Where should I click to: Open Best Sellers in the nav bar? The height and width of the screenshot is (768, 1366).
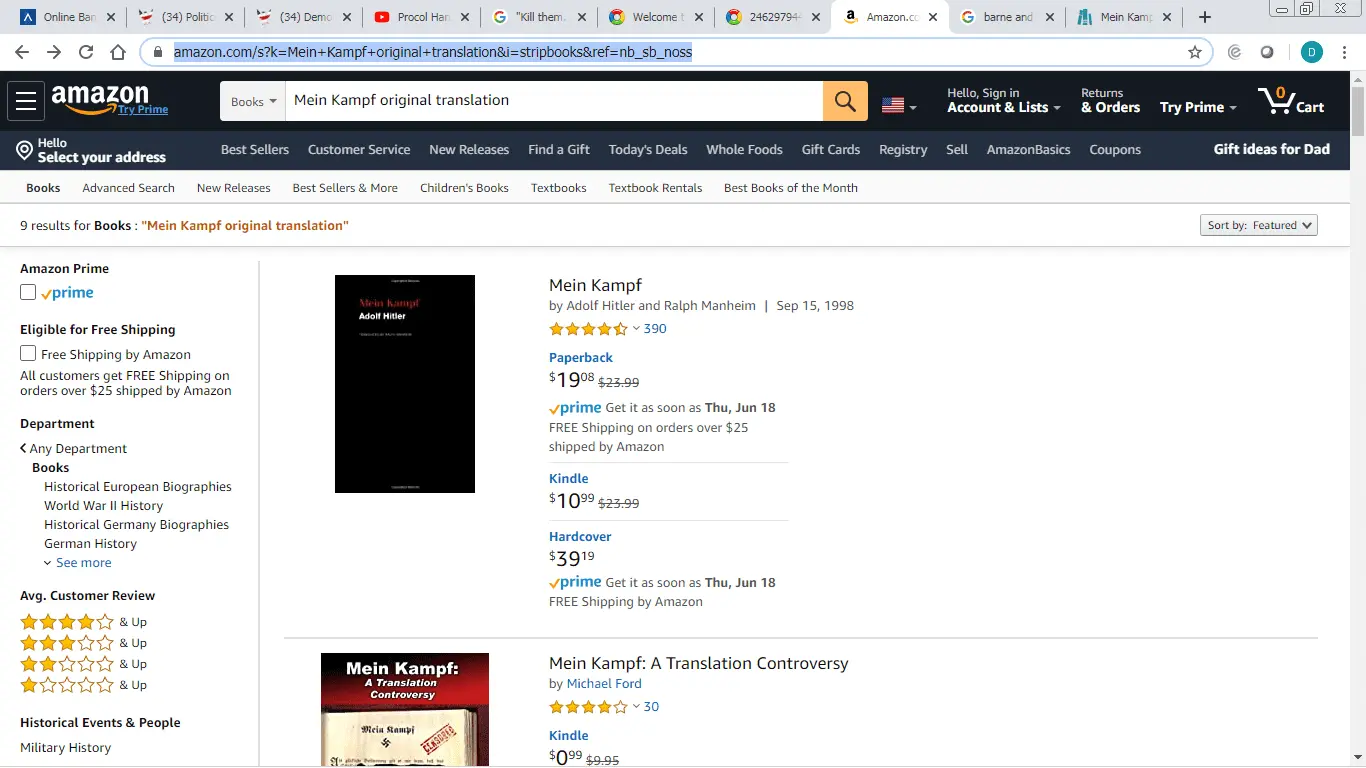click(255, 150)
